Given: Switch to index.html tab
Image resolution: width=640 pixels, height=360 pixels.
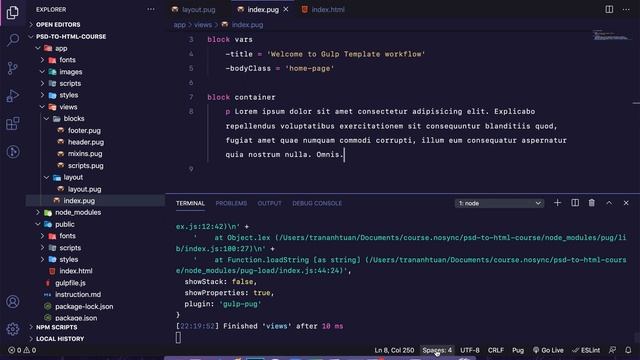Looking at the screenshot, I should 328,9.
